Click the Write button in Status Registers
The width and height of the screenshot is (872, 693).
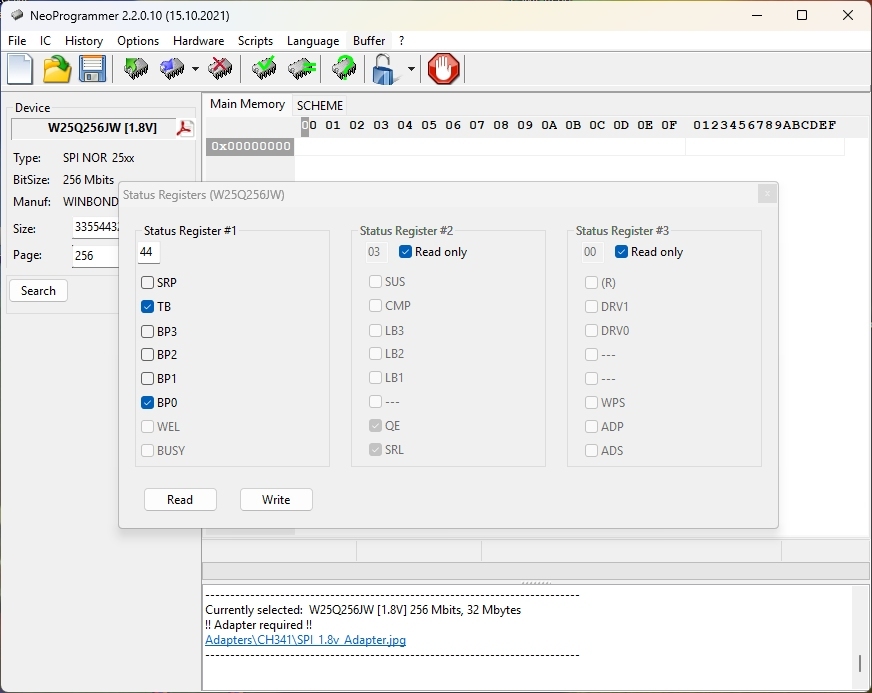(x=276, y=499)
